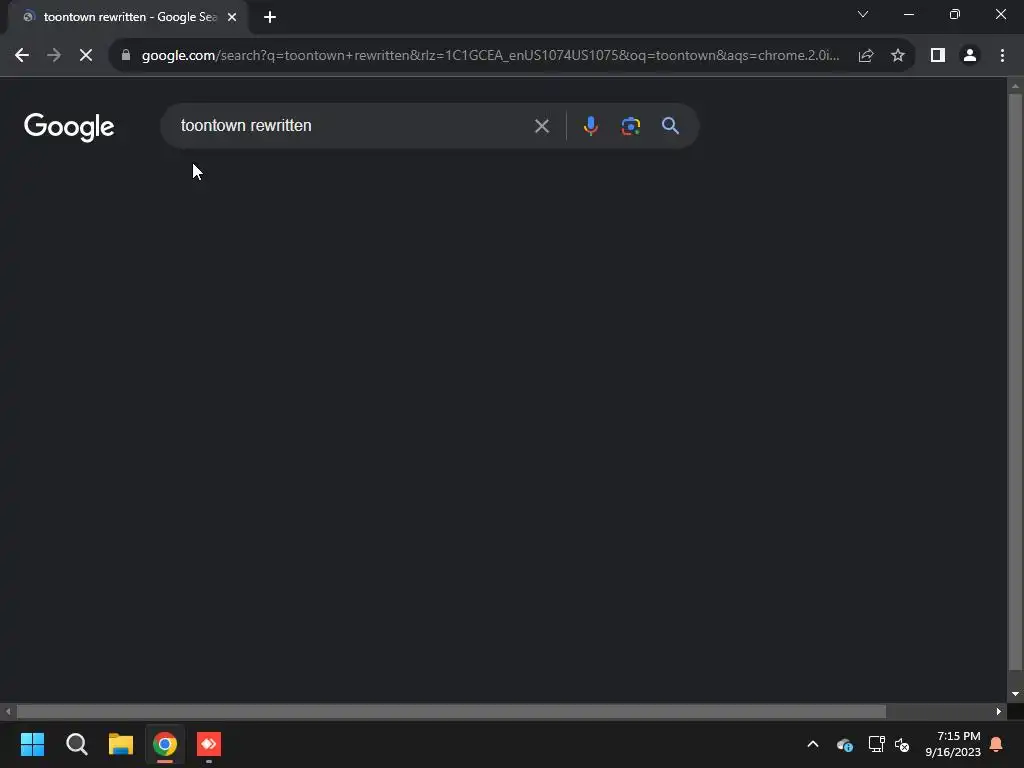Click the scroll left arrow

point(8,711)
